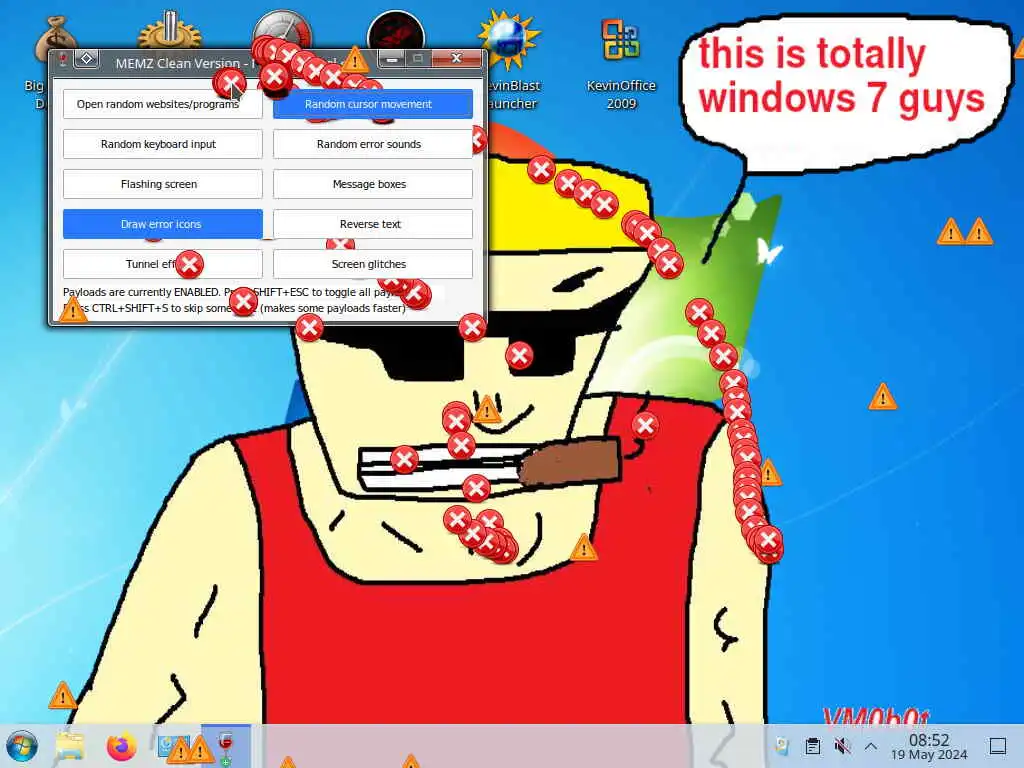1024x768 pixels.
Task: Open the wine-glass window menu icon of MEMZ
Action: click(63, 60)
